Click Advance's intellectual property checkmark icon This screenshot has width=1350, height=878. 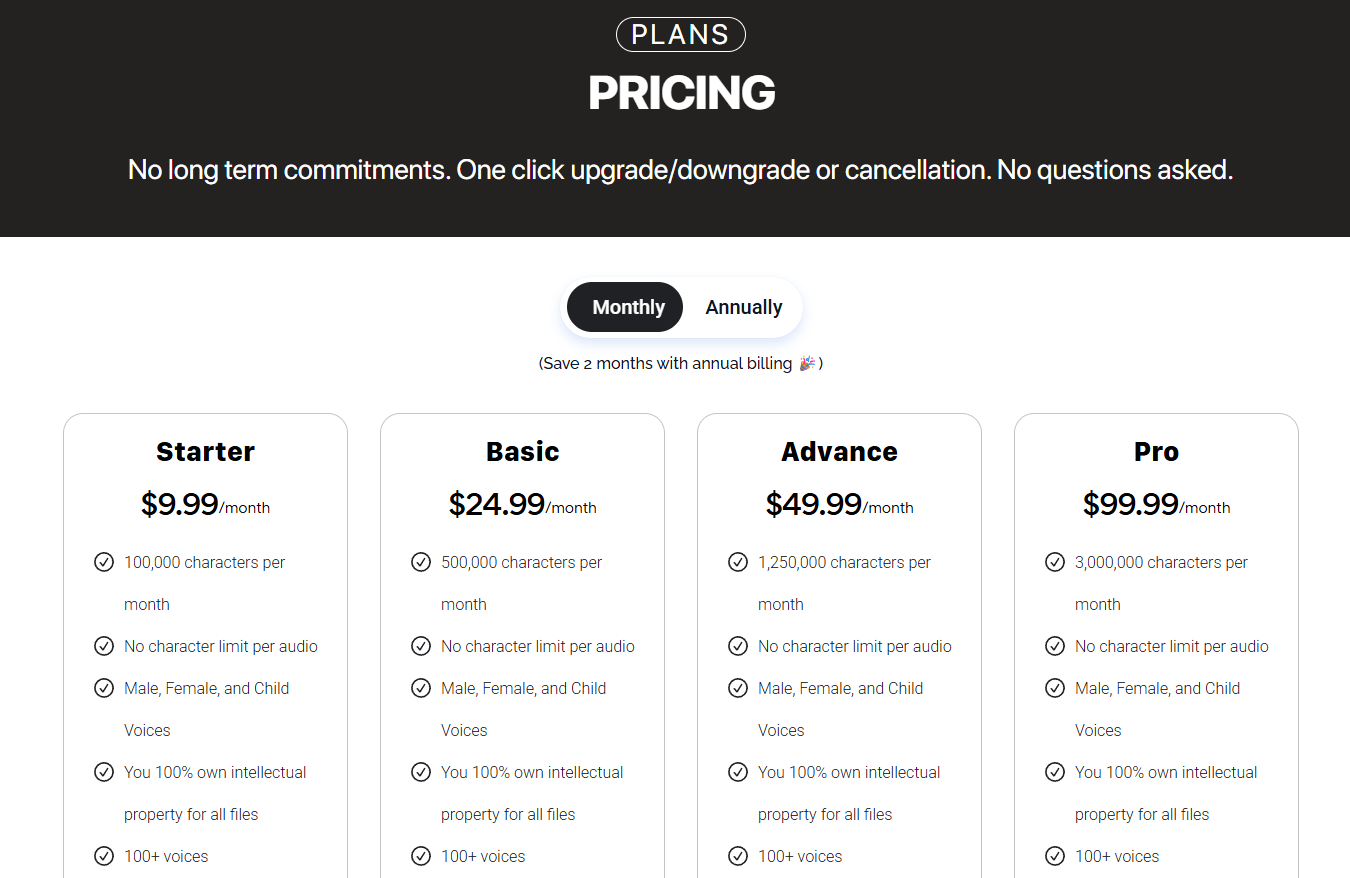tap(738, 772)
